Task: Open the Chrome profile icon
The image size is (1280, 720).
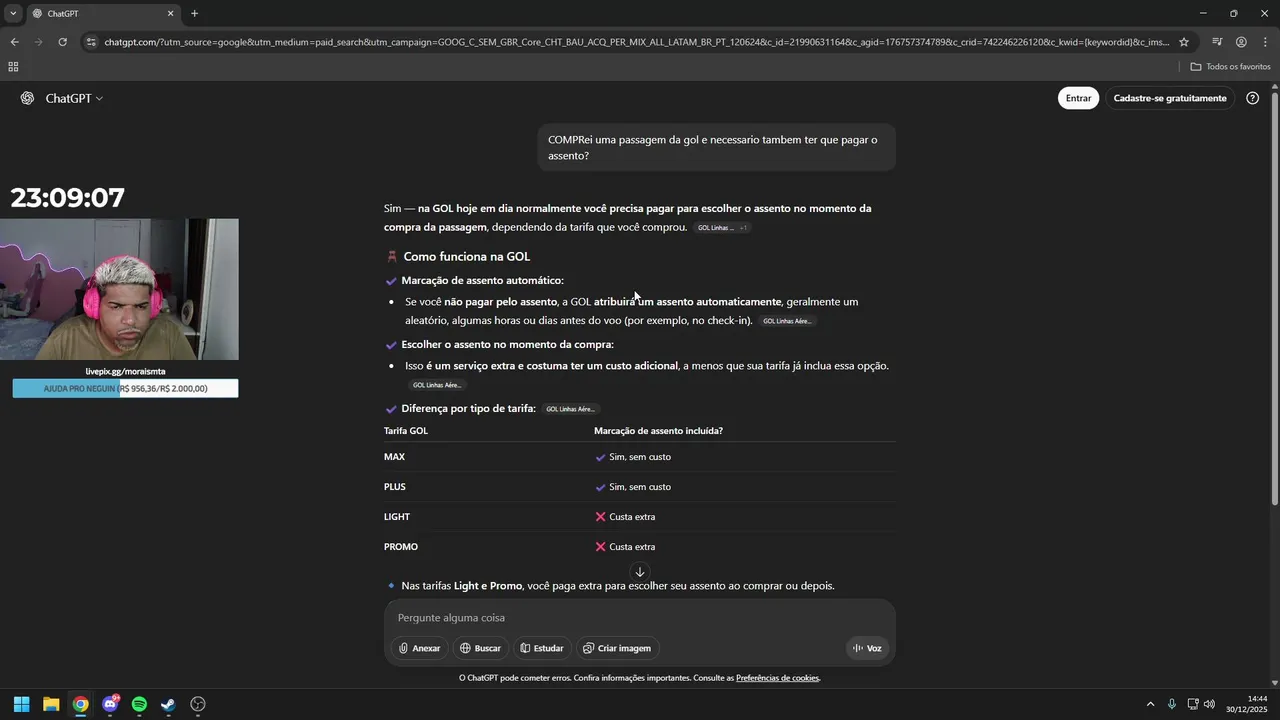Action: click(1241, 42)
